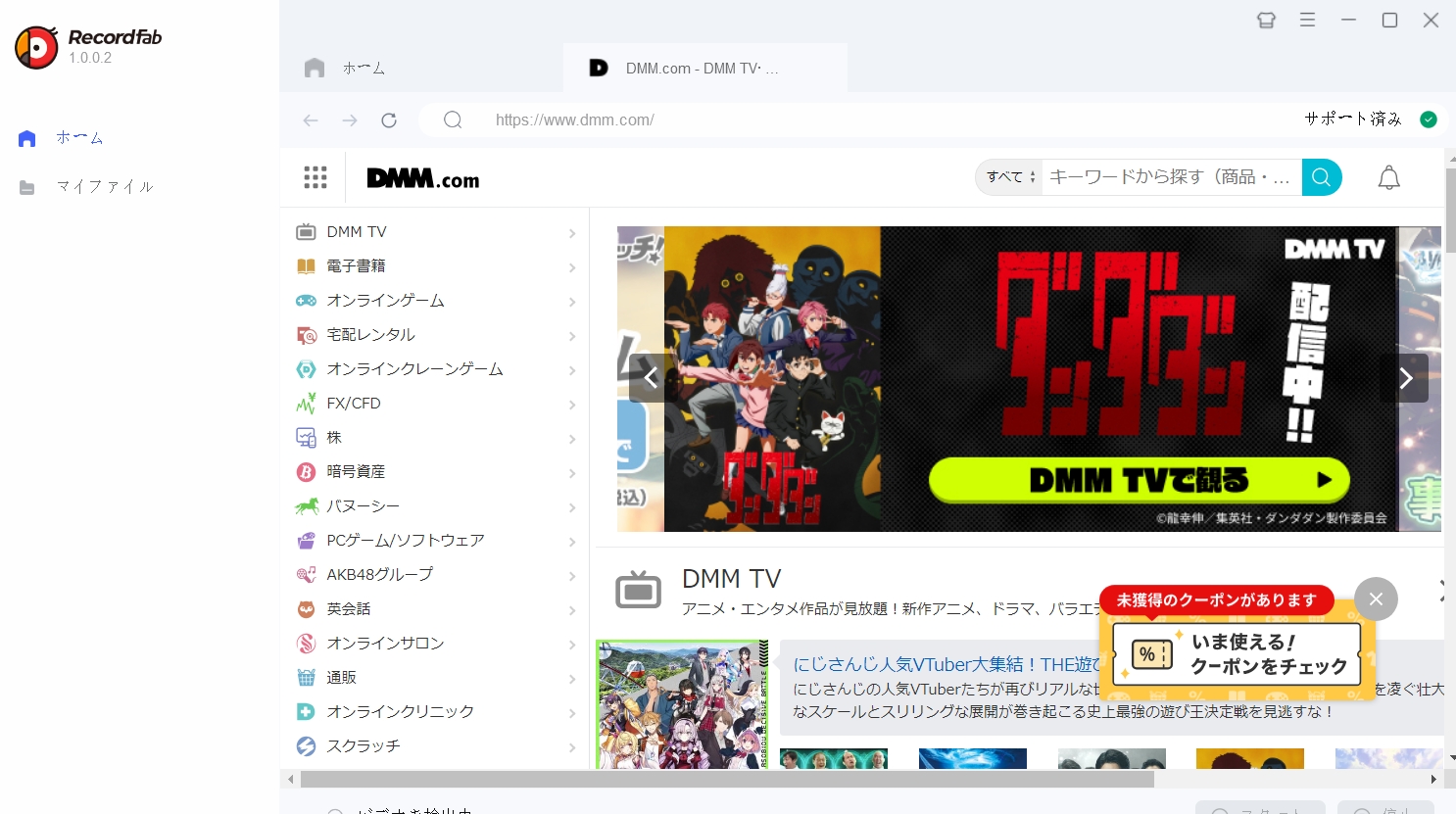1456x814 pixels.
Task: Click the keyword search field
Action: tap(1171, 177)
